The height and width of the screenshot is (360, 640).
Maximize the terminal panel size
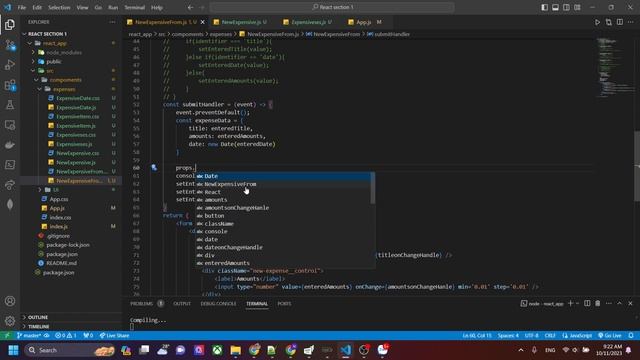(619, 303)
